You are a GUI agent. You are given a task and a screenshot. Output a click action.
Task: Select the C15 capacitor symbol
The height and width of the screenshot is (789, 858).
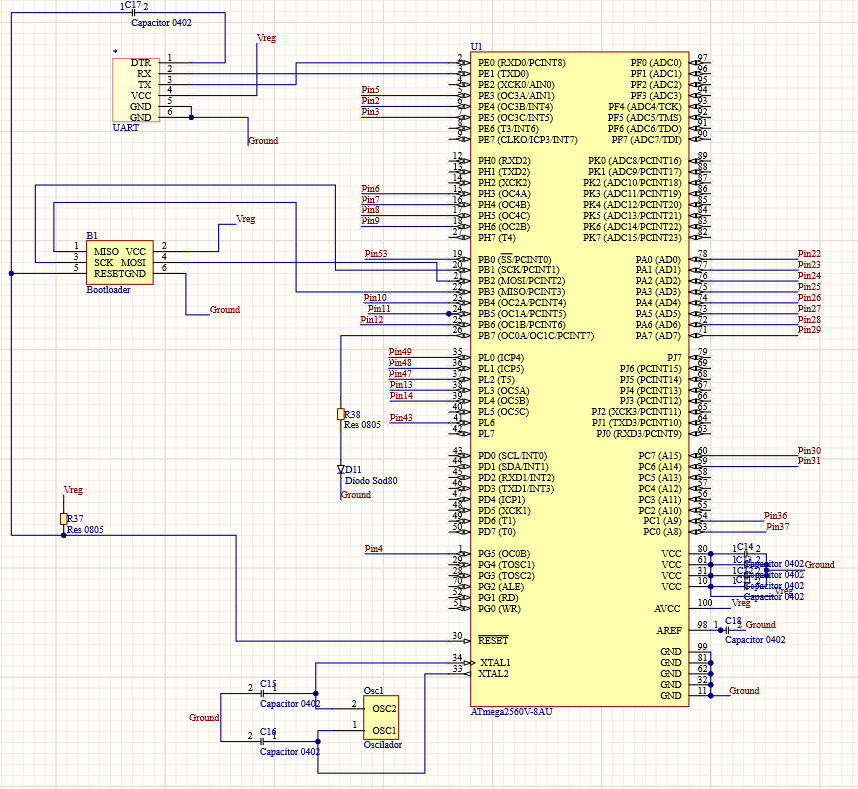pyautogui.click(x=262, y=693)
